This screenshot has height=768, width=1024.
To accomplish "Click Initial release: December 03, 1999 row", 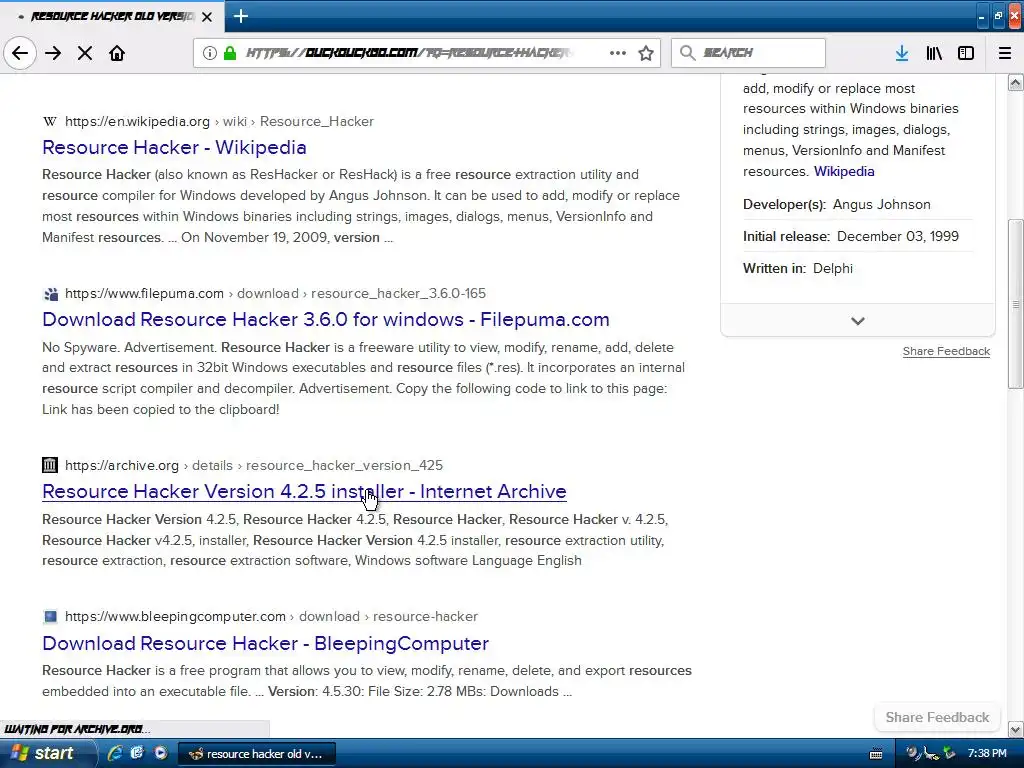I will [x=857, y=236].
